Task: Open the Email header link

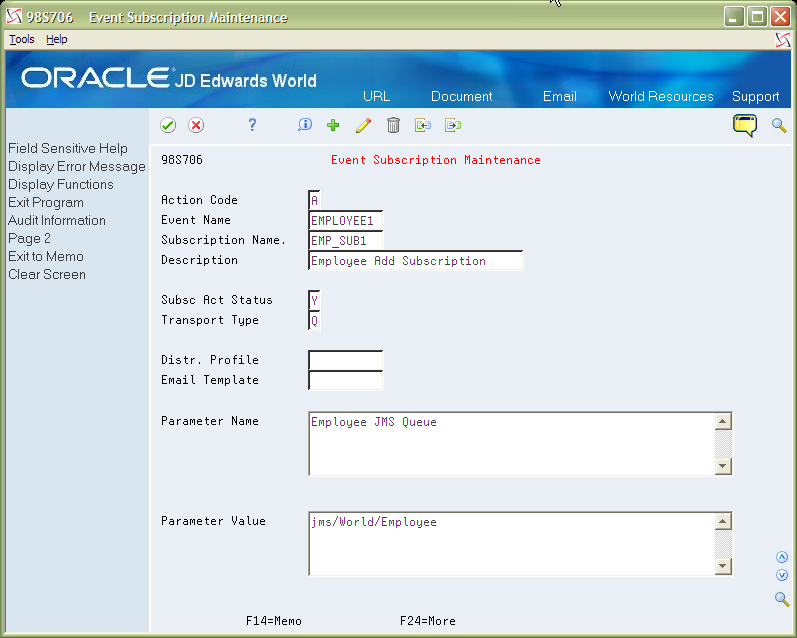Action: [560, 96]
